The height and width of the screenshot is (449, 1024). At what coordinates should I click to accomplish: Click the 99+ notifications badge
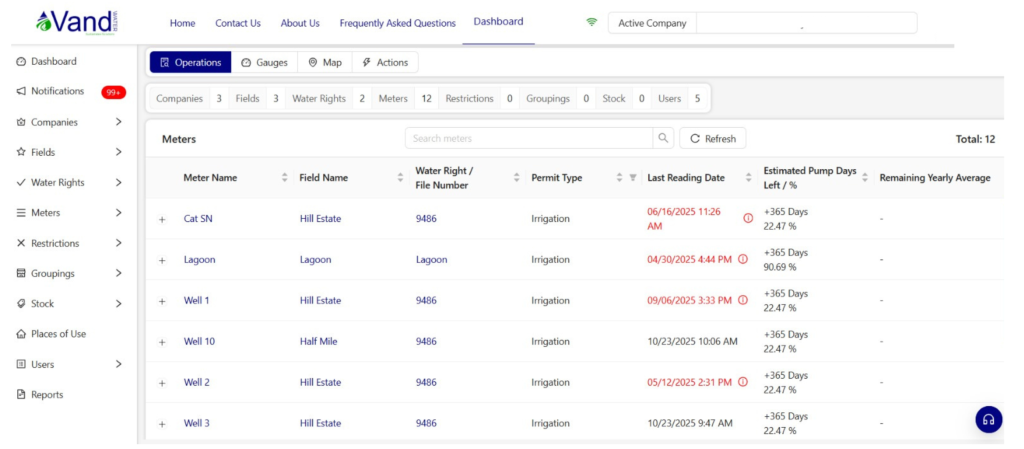tap(113, 92)
